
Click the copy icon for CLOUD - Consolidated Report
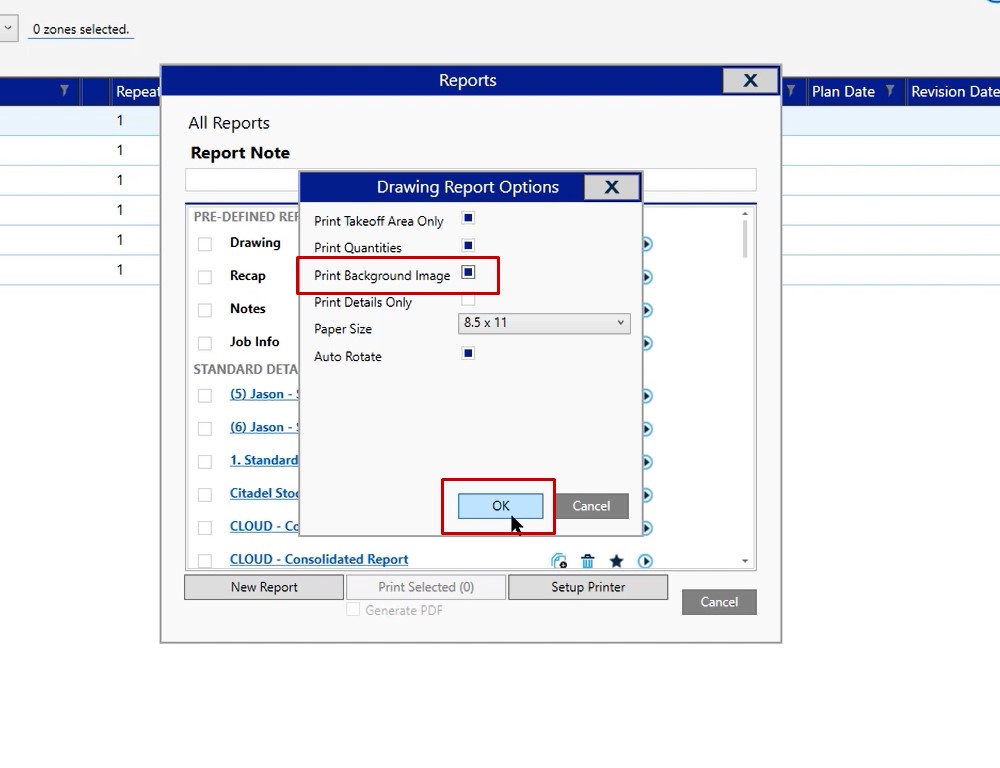tap(559, 561)
